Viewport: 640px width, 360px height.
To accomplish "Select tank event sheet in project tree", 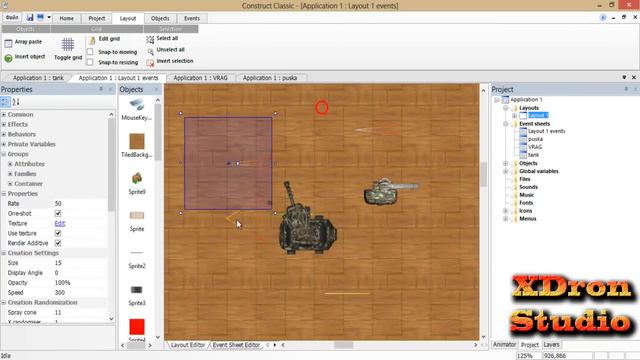I will click(533, 155).
